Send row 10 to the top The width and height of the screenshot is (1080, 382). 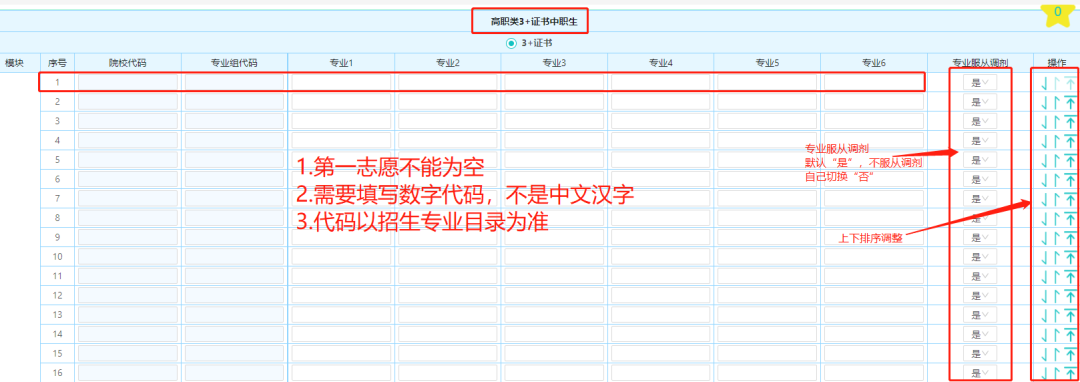(x=1070, y=257)
